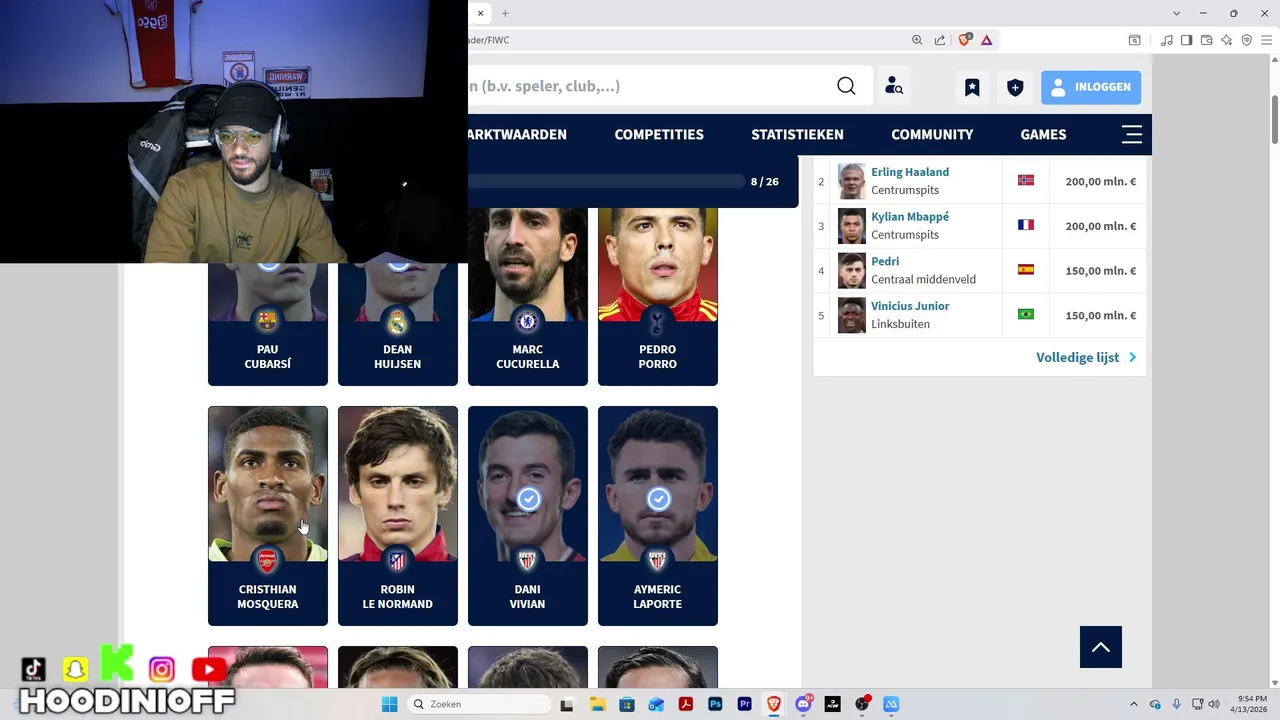Screen dimensions: 1280x720
Task: Select the Robin Le Normand player card
Action: click(398, 515)
